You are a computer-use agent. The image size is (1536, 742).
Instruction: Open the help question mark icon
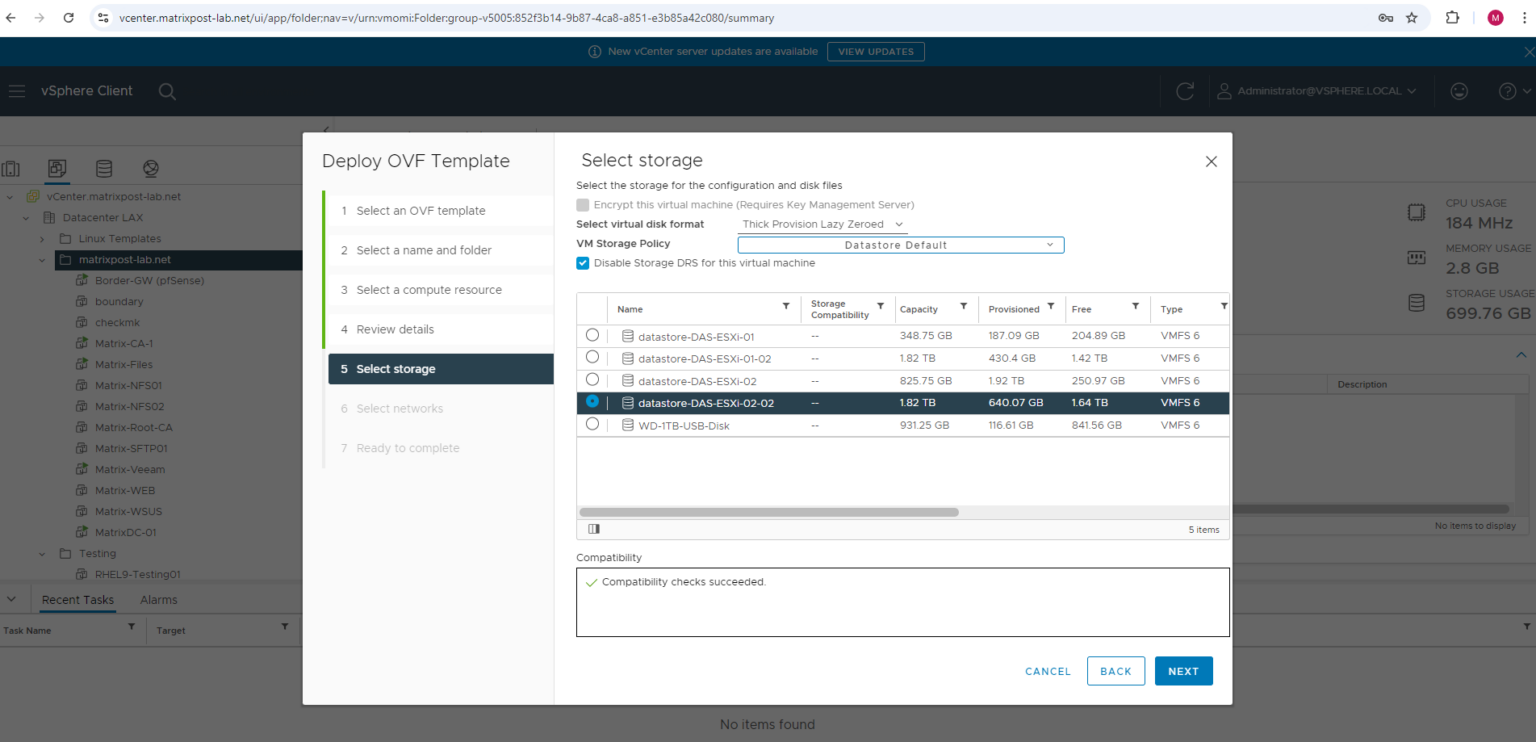(1505, 91)
